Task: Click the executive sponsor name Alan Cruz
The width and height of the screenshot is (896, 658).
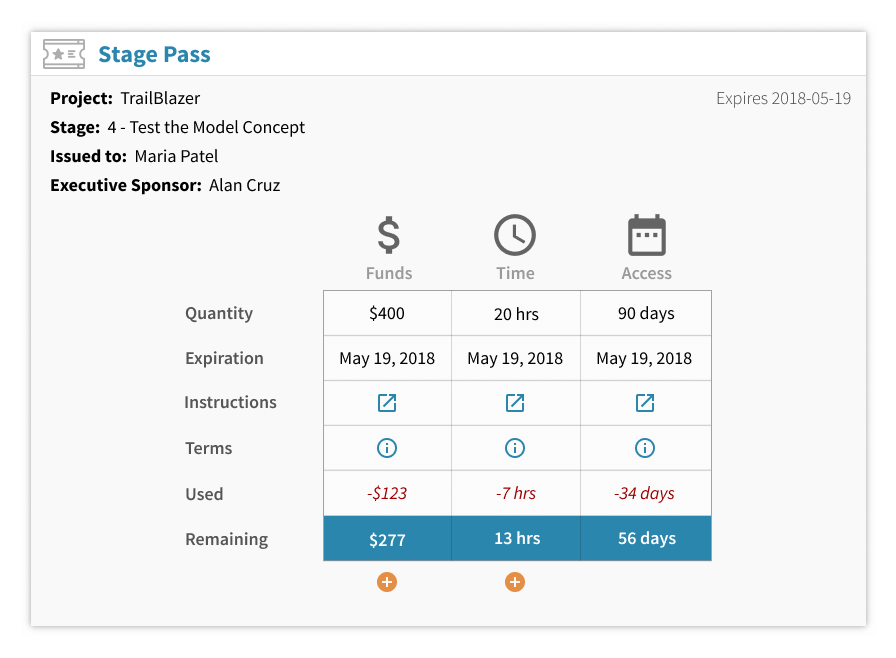Action: click(244, 185)
